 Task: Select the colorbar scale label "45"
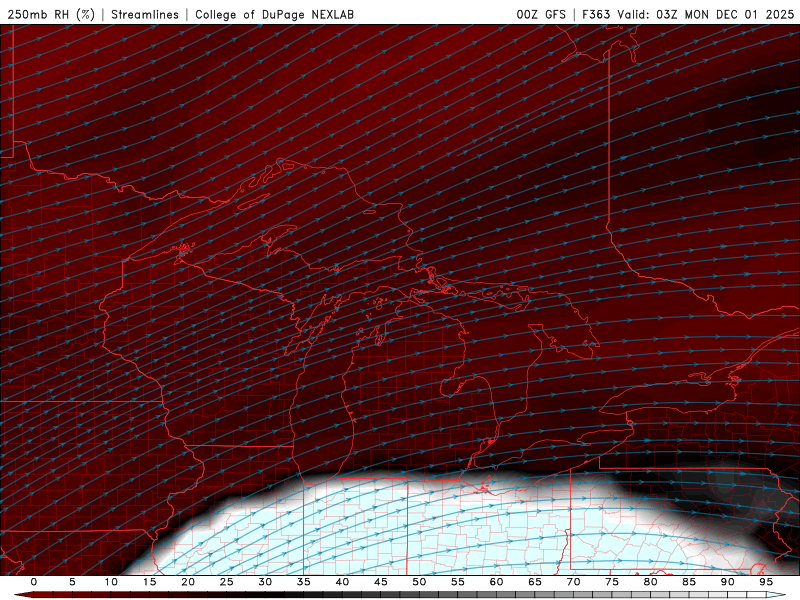coord(381,582)
